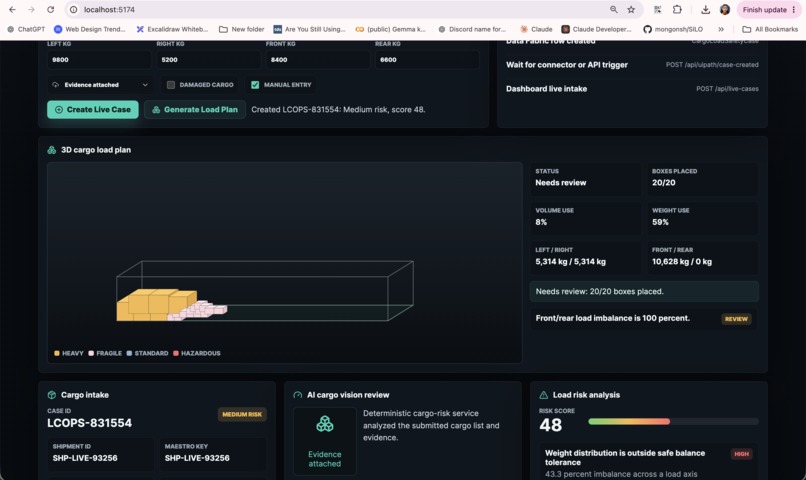806x480 pixels.
Task: Click the Fragile legend color swatch
Action: [91, 353]
